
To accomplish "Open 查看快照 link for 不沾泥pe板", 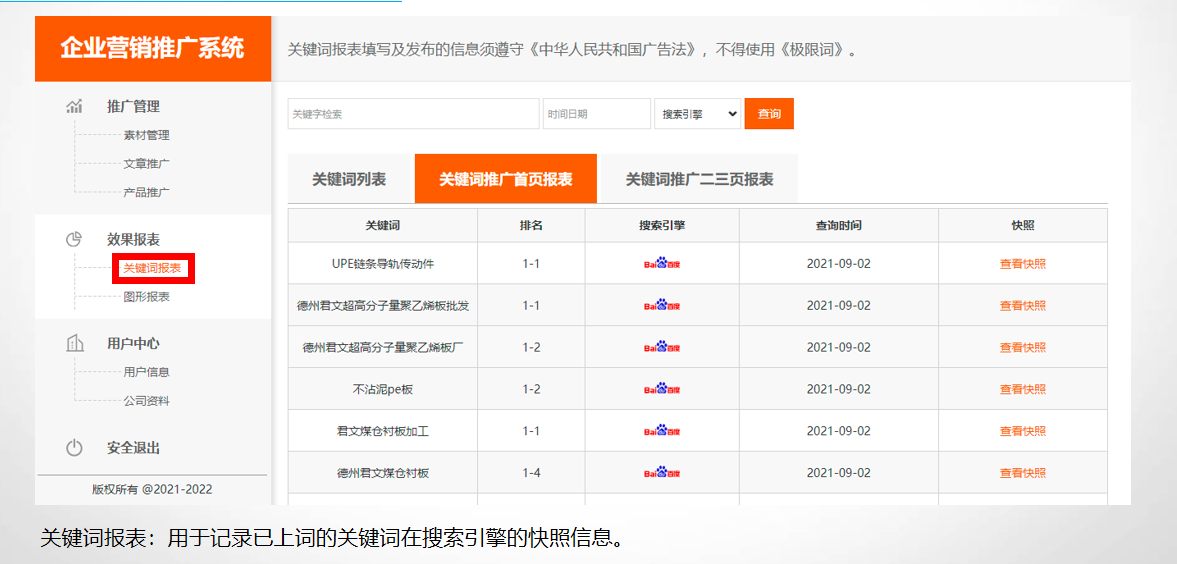I will [x=1022, y=389].
